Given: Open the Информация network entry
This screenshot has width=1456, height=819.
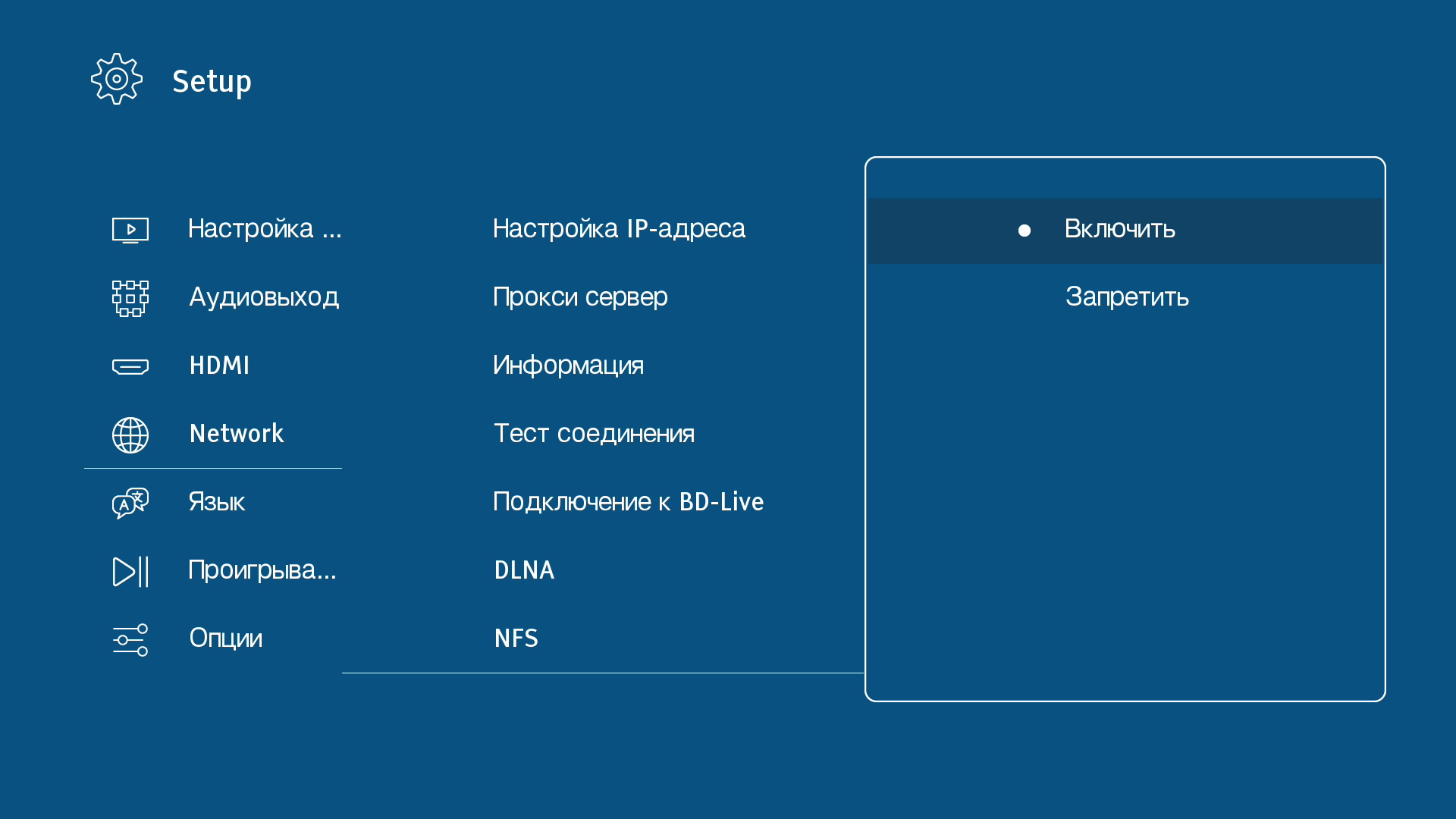Looking at the screenshot, I should pyautogui.click(x=568, y=366).
